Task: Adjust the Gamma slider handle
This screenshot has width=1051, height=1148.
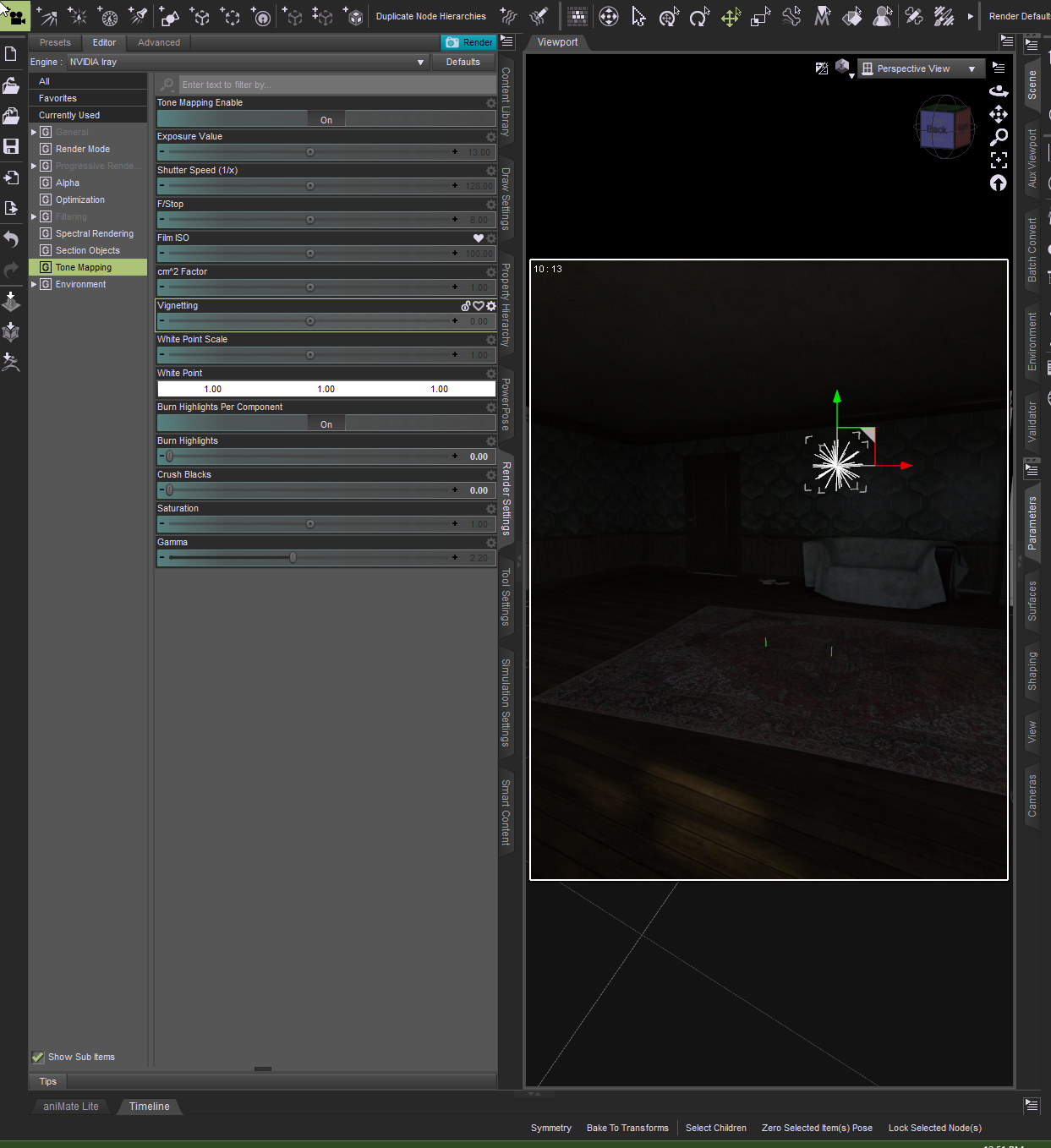Action: [293, 558]
